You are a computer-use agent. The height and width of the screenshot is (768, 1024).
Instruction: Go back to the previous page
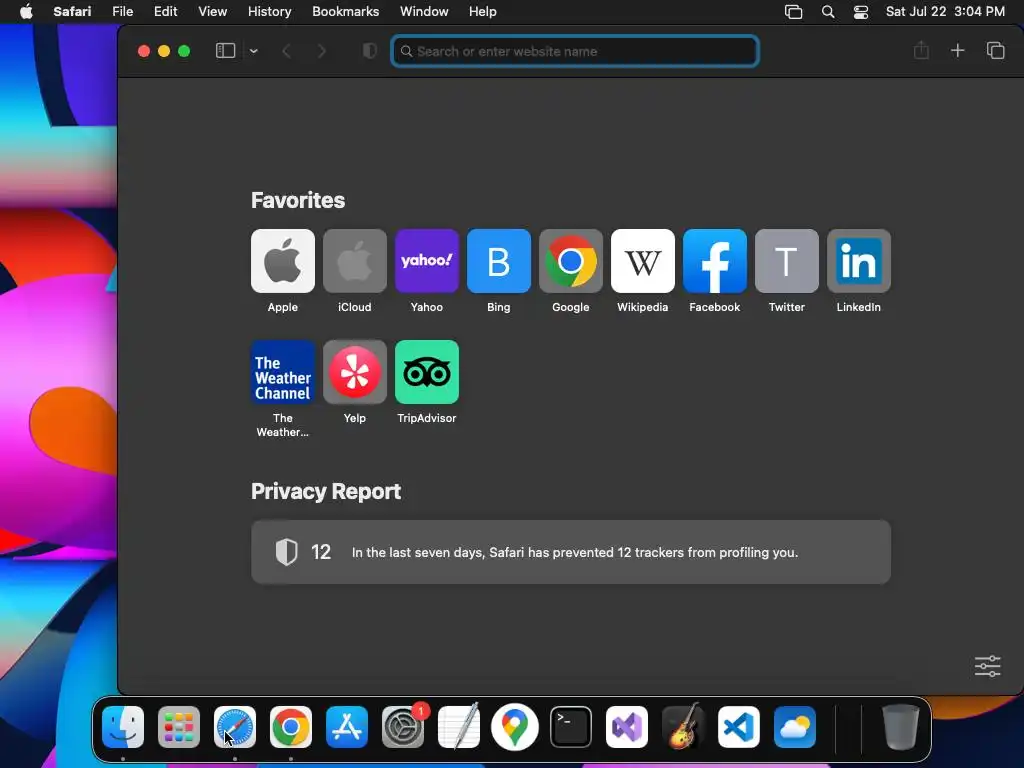286,51
